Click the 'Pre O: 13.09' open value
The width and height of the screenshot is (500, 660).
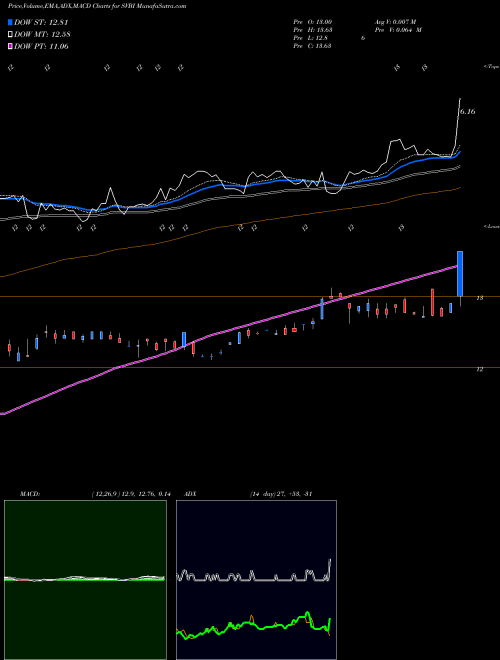(x=312, y=22)
